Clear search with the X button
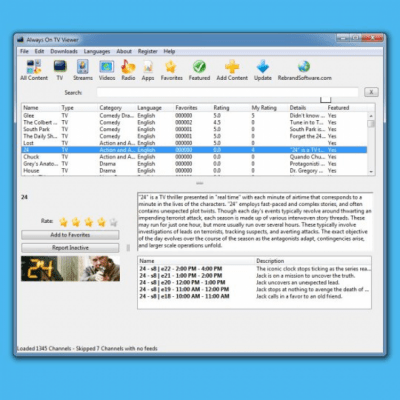Image resolution: width=400 pixels, height=400 pixels. 371,92
